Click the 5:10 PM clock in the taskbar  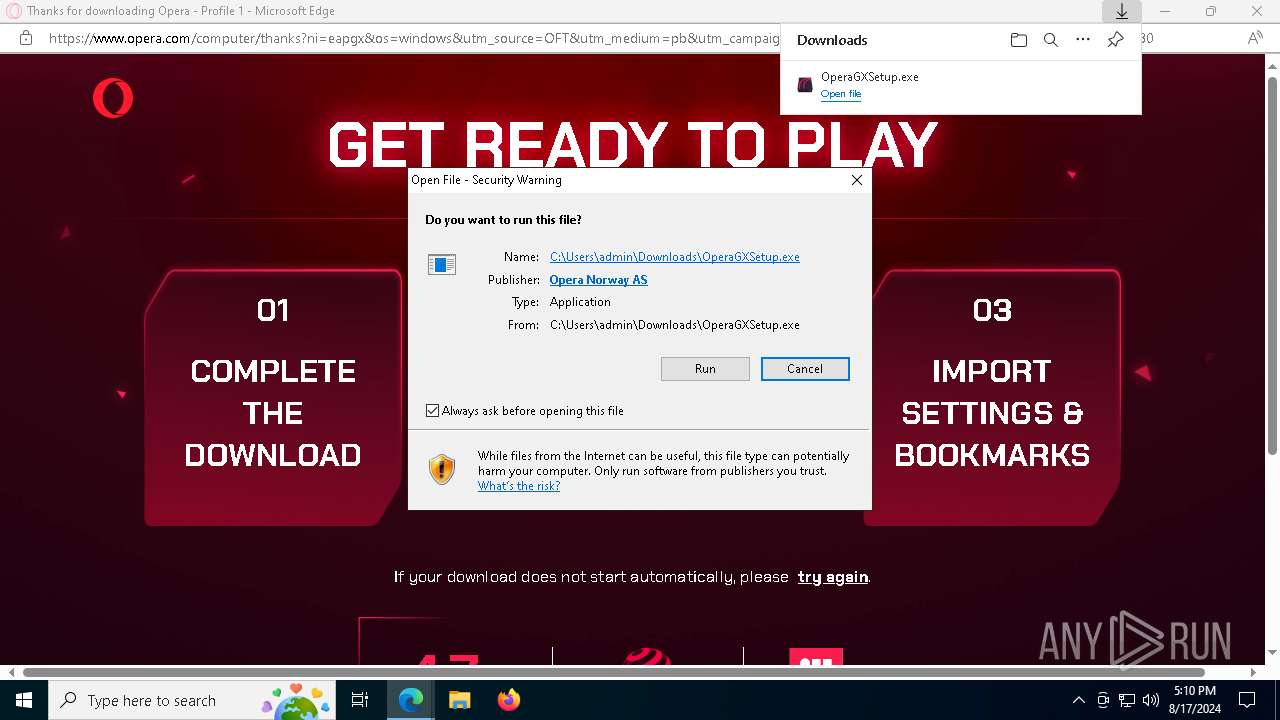[x=1194, y=691]
